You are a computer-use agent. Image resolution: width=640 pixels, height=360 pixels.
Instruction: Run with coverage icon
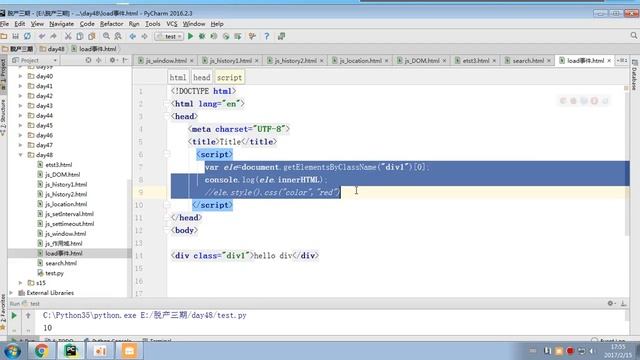click(214, 36)
